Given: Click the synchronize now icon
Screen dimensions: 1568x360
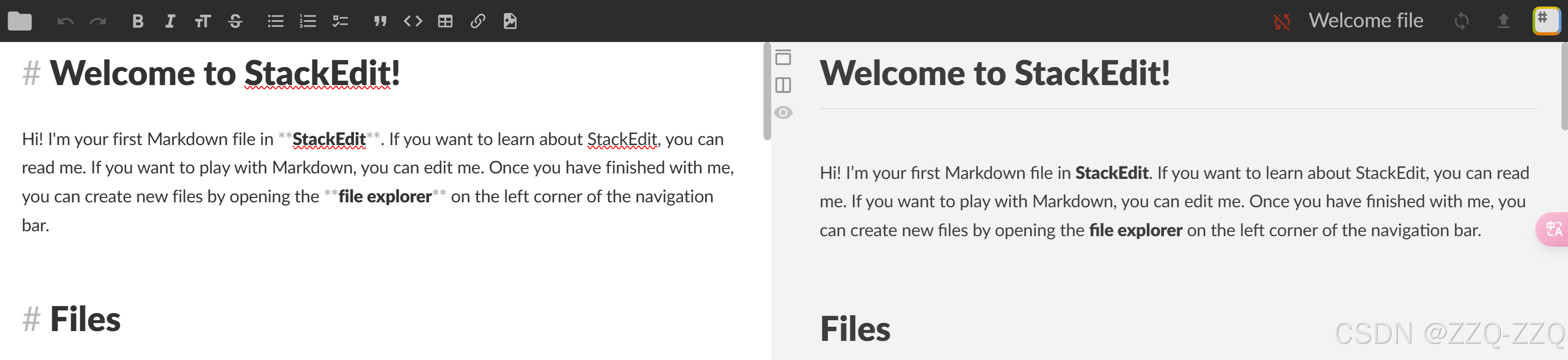Looking at the screenshot, I should point(1462,21).
